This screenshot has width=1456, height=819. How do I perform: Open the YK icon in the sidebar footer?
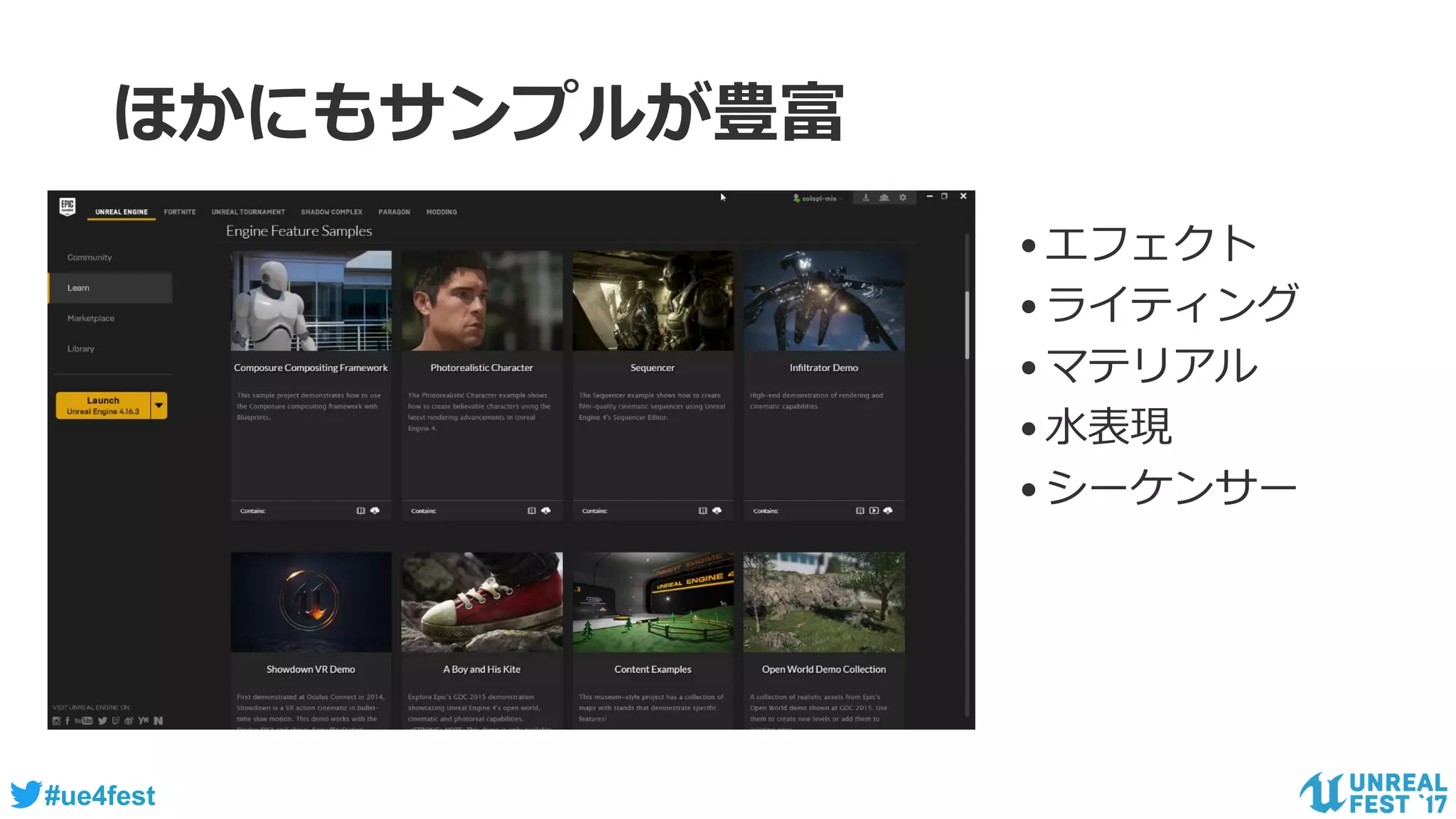[144, 721]
